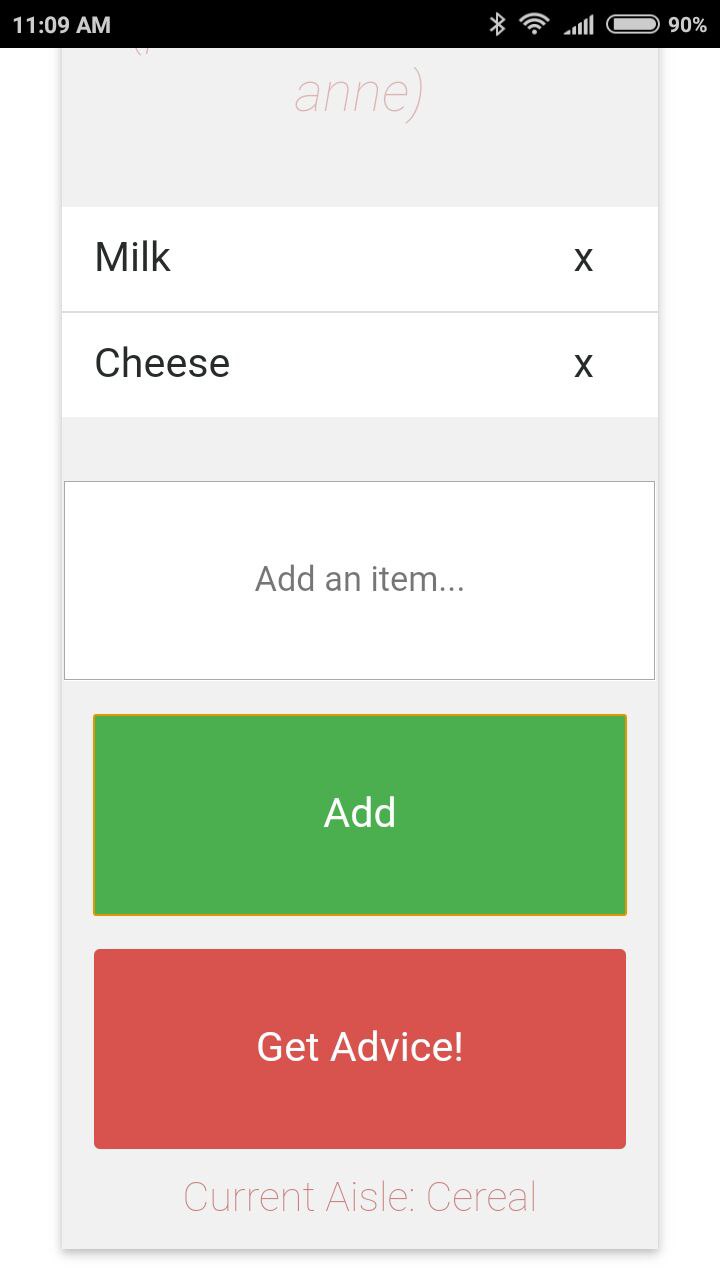Tap the Current Aisle: Cereal label
The height and width of the screenshot is (1280, 720).
click(360, 1197)
